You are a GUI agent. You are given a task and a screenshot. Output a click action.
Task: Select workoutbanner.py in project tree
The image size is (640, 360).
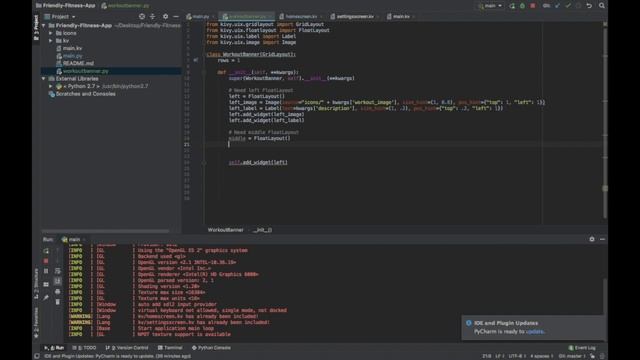[85, 71]
